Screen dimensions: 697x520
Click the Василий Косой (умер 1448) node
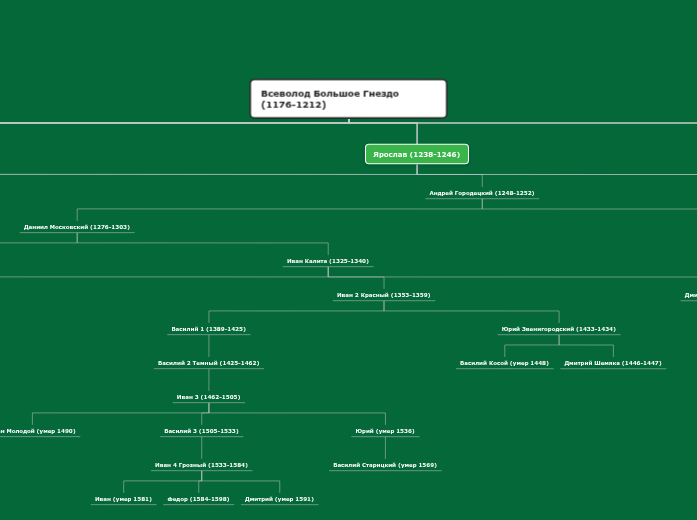click(504, 363)
